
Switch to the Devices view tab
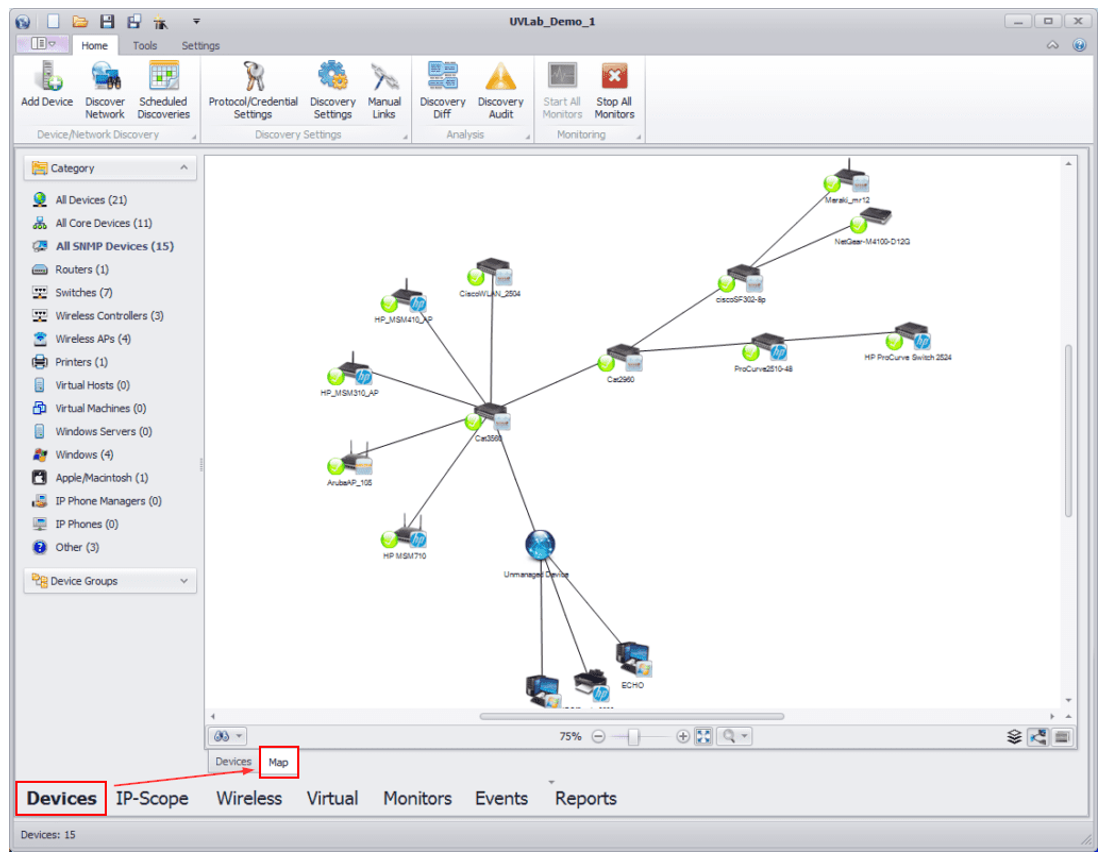point(234,762)
